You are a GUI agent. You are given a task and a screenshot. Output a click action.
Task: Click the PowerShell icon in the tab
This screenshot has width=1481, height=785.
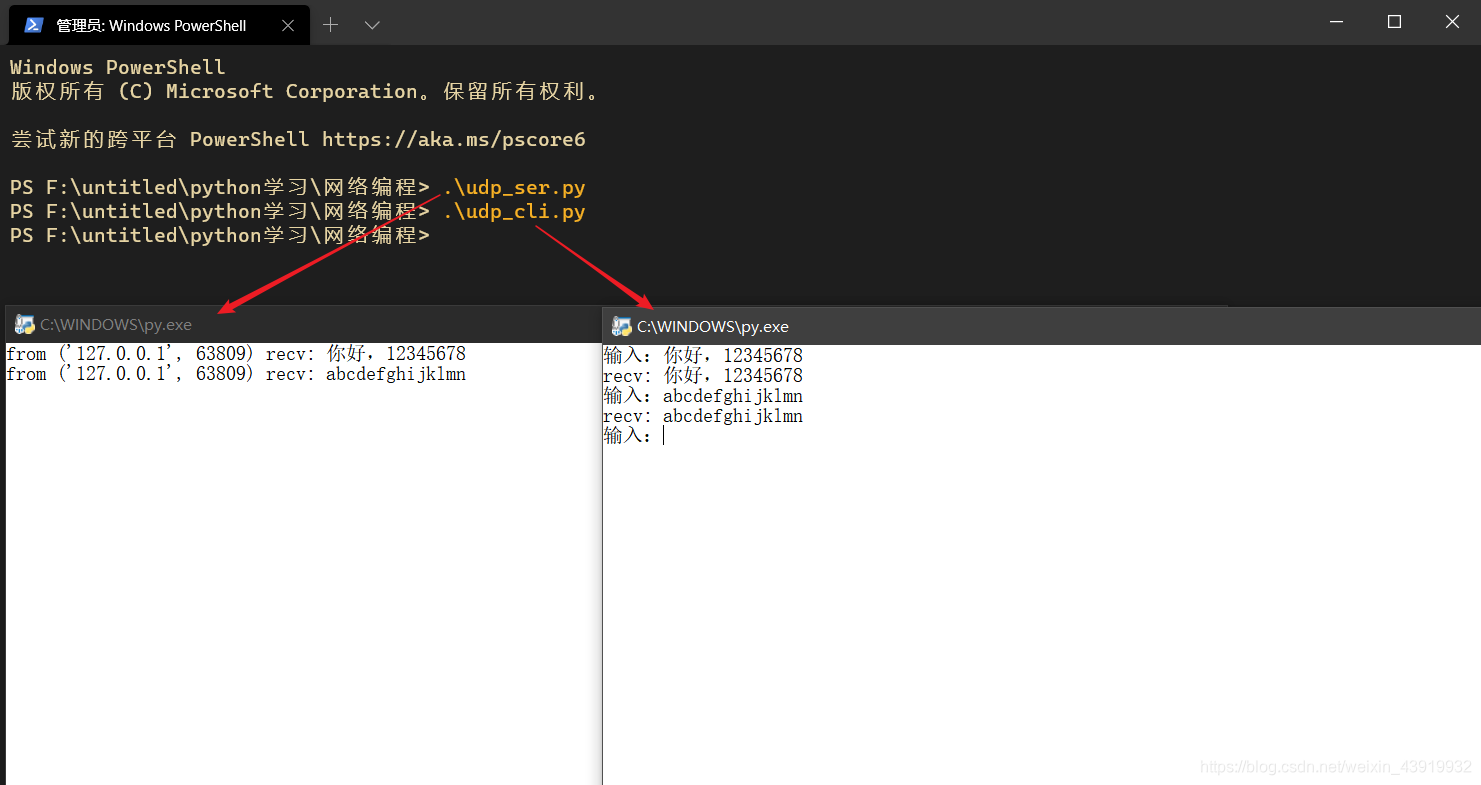click(34, 25)
